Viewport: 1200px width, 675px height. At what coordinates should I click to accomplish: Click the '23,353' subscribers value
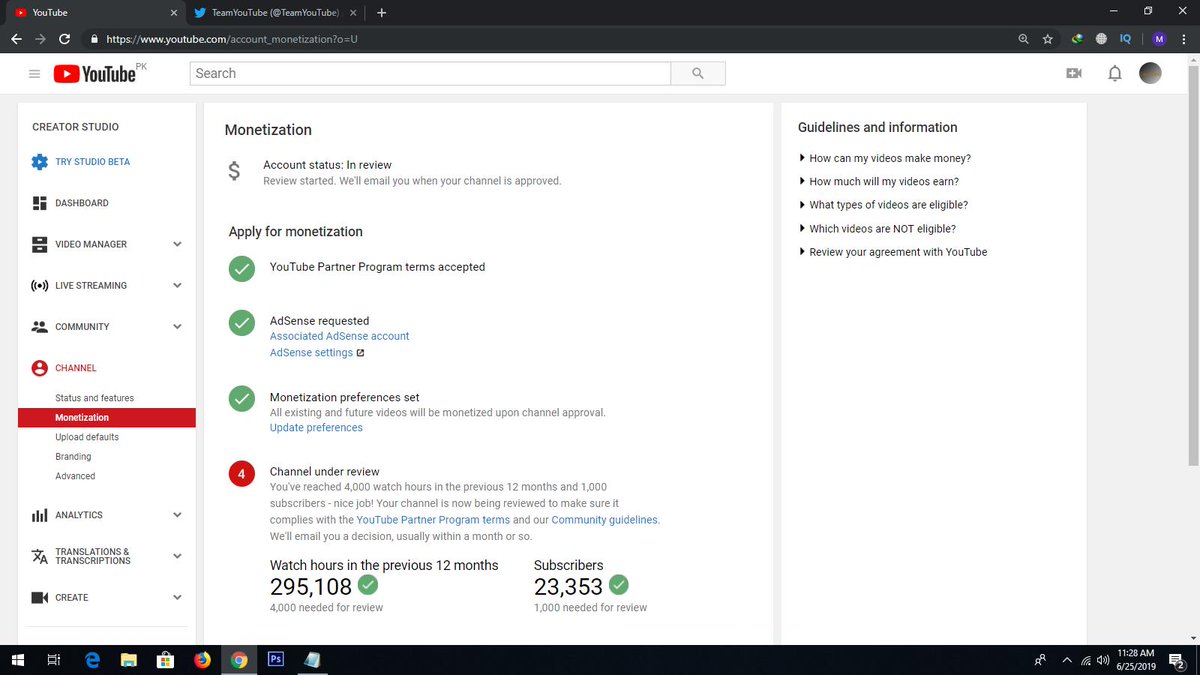(x=568, y=587)
